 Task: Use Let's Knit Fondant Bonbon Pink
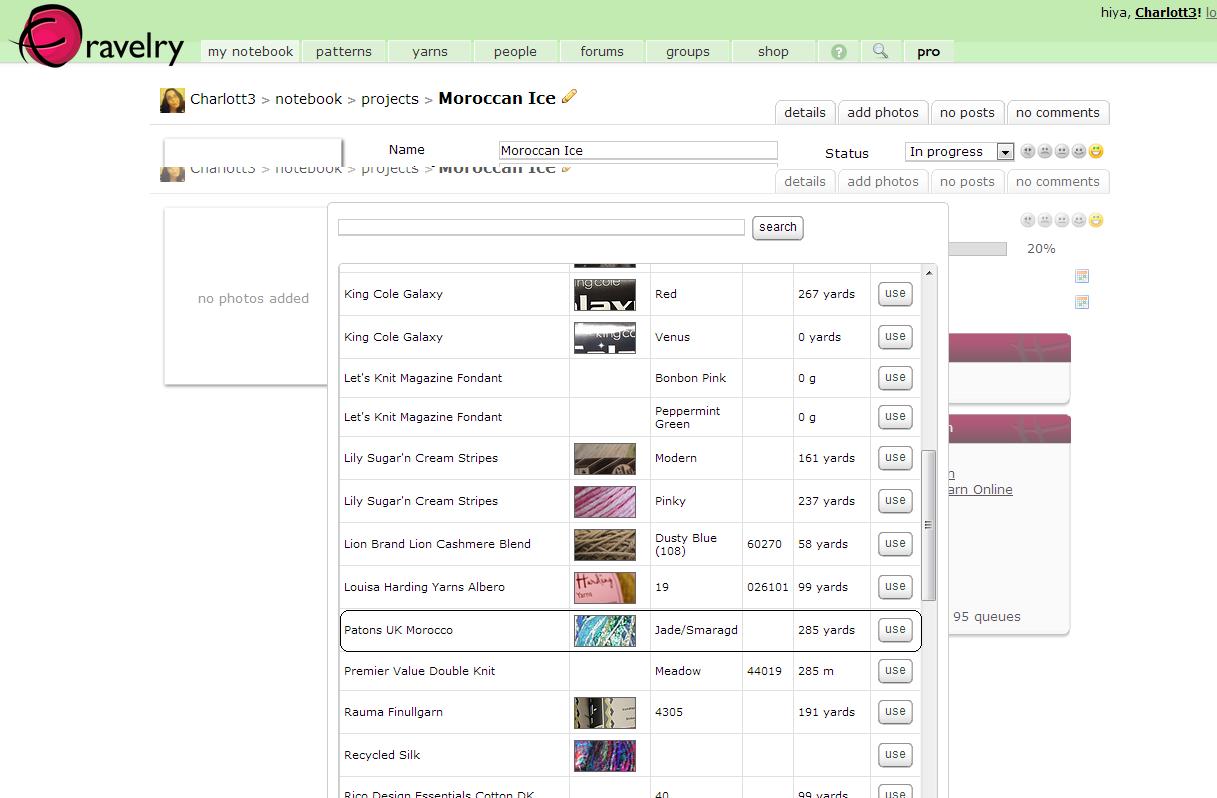[895, 378]
